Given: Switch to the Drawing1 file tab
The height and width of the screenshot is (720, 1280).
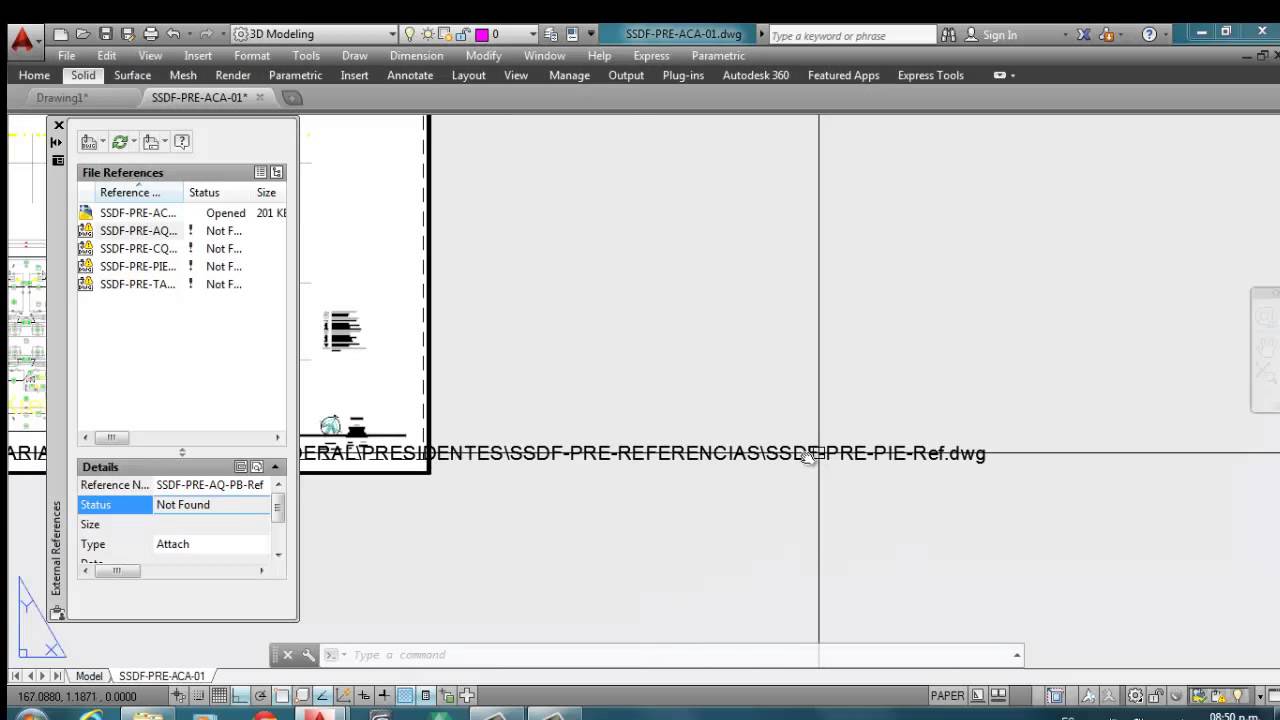Looking at the screenshot, I should click(x=62, y=98).
